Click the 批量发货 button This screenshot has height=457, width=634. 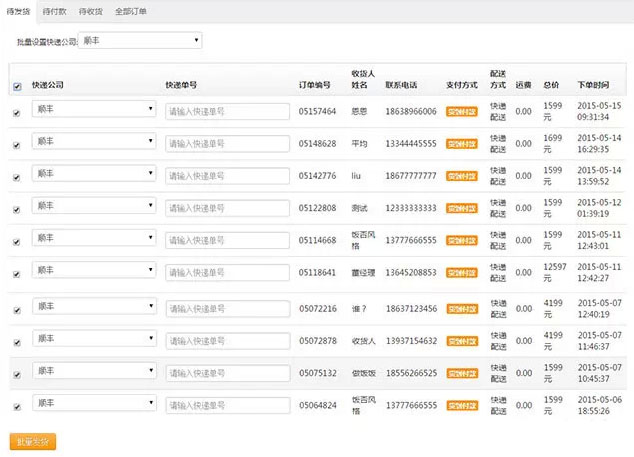(33, 441)
